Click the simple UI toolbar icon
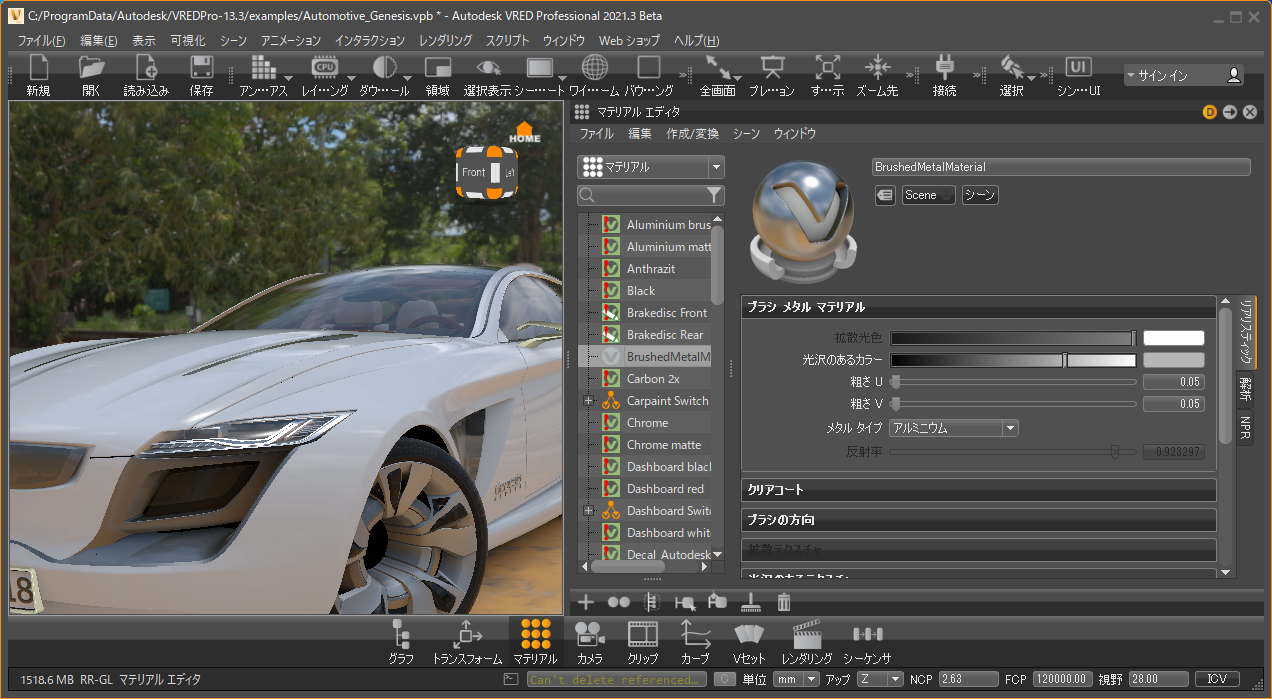Viewport: 1272px width, 699px height. click(x=1078, y=68)
